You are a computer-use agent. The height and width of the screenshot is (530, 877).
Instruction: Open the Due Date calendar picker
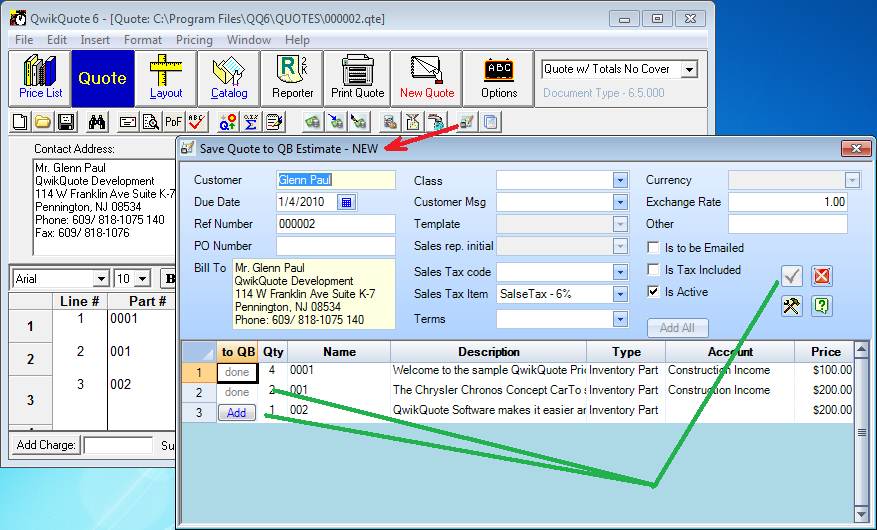point(346,202)
